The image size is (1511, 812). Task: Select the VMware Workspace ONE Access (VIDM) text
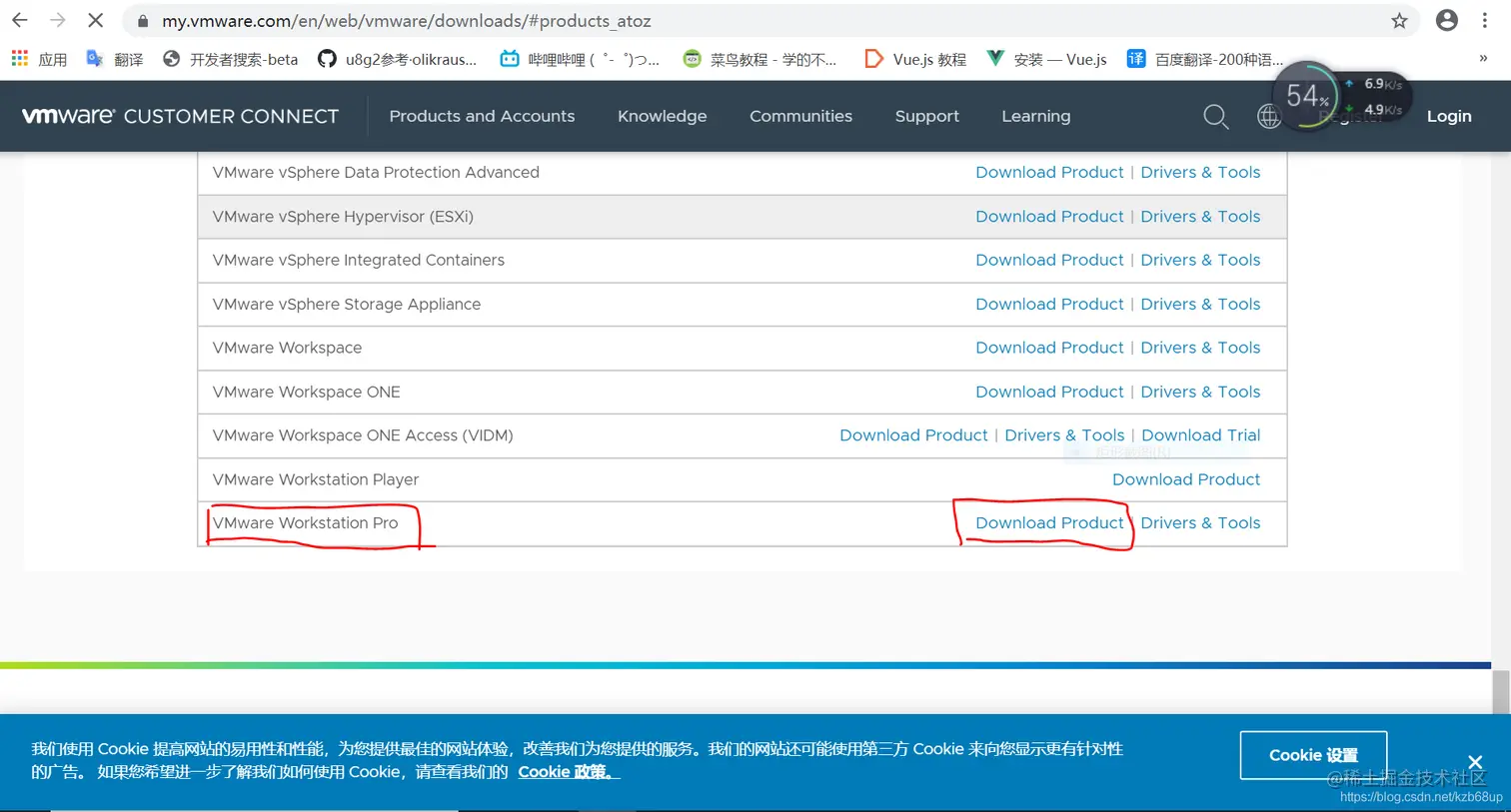[363, 434]
